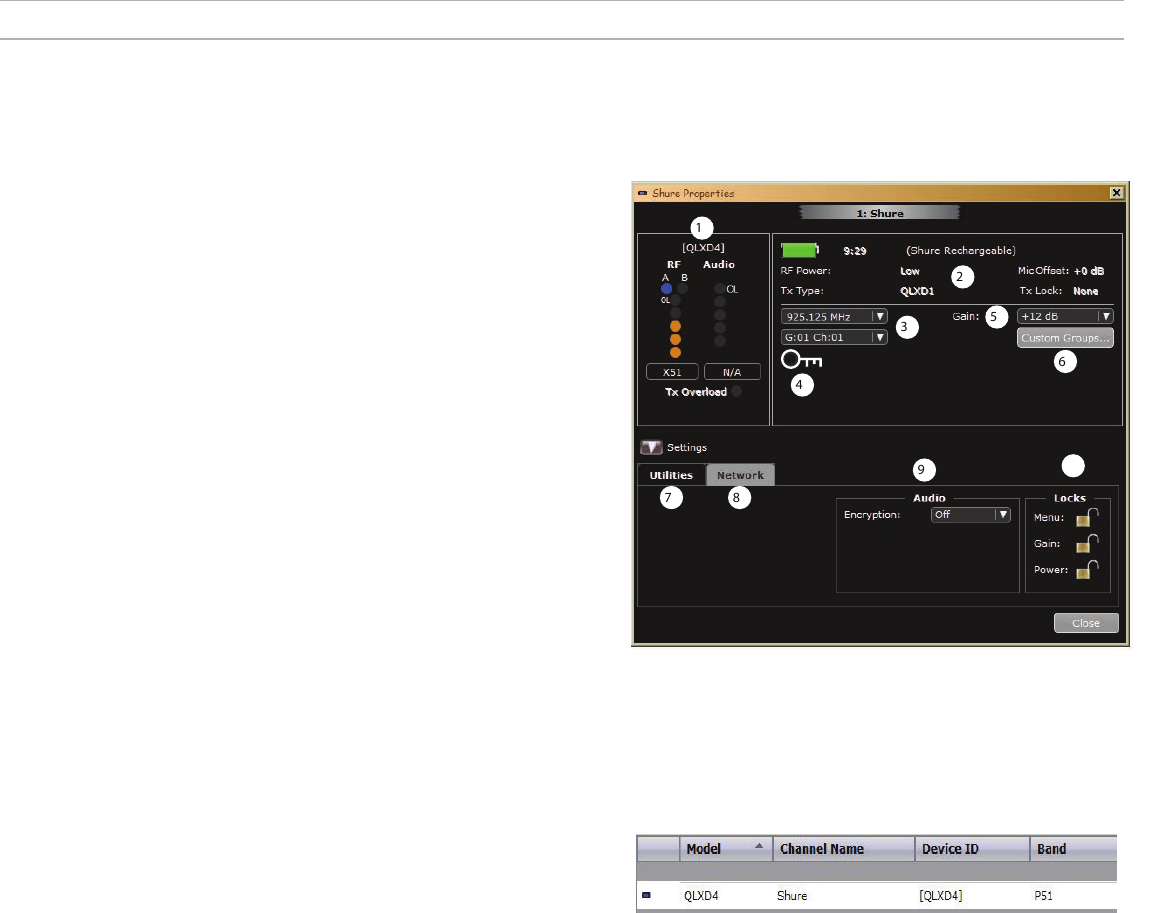The image size is (1150, 913).
Task: Switch to the Network tab
Action: [x=740, y=475]
